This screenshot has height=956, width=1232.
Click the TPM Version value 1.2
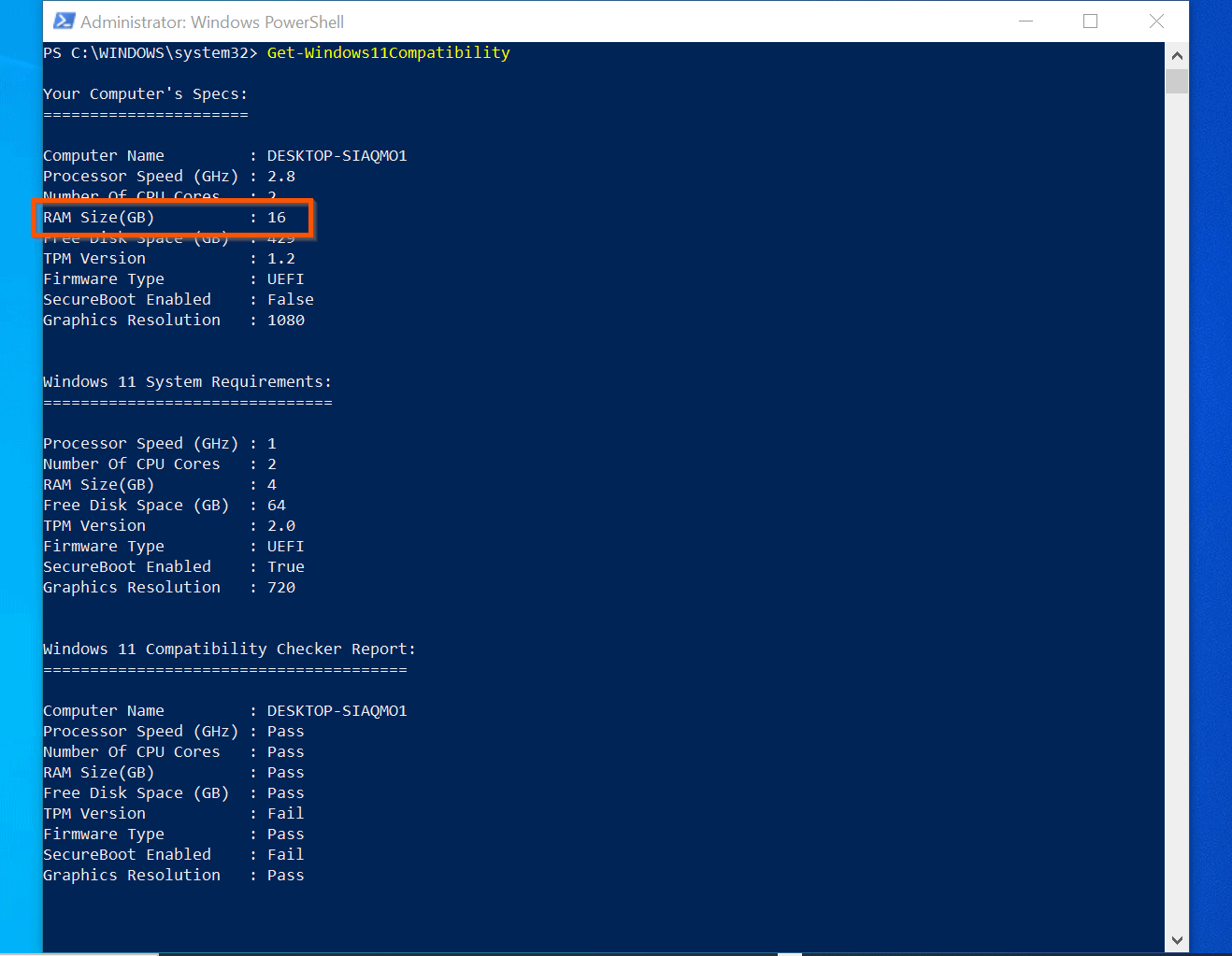click(280, 259)
